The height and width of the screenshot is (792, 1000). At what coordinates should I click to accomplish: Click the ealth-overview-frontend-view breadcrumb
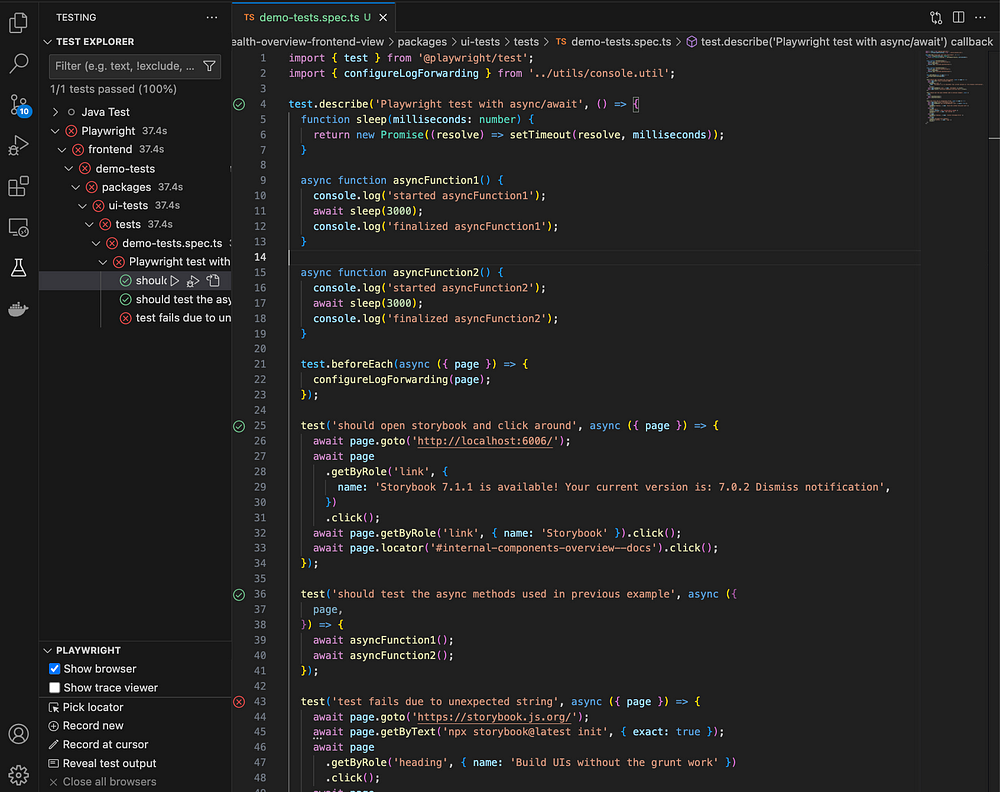click(308, 41)
